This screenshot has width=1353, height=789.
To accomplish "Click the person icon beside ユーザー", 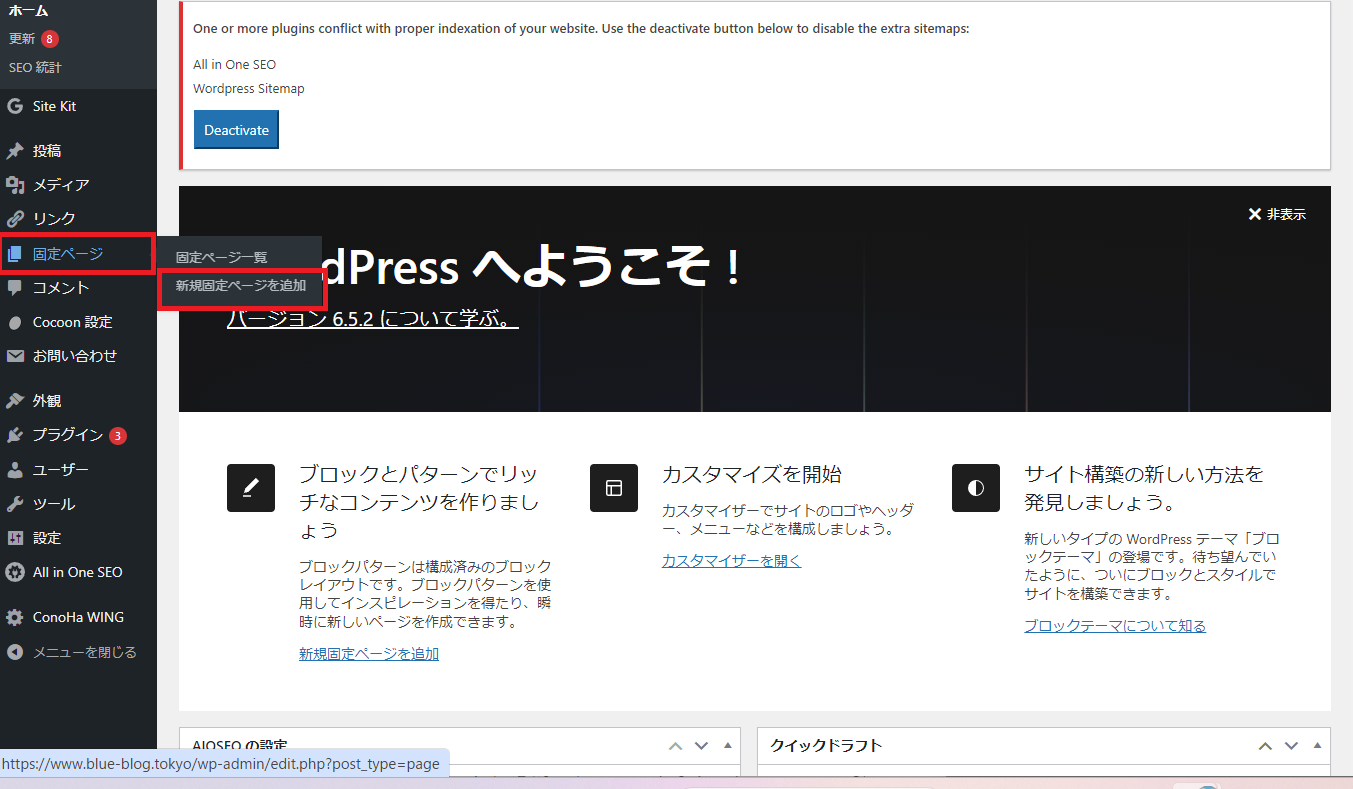I will [x=15, y=470].
